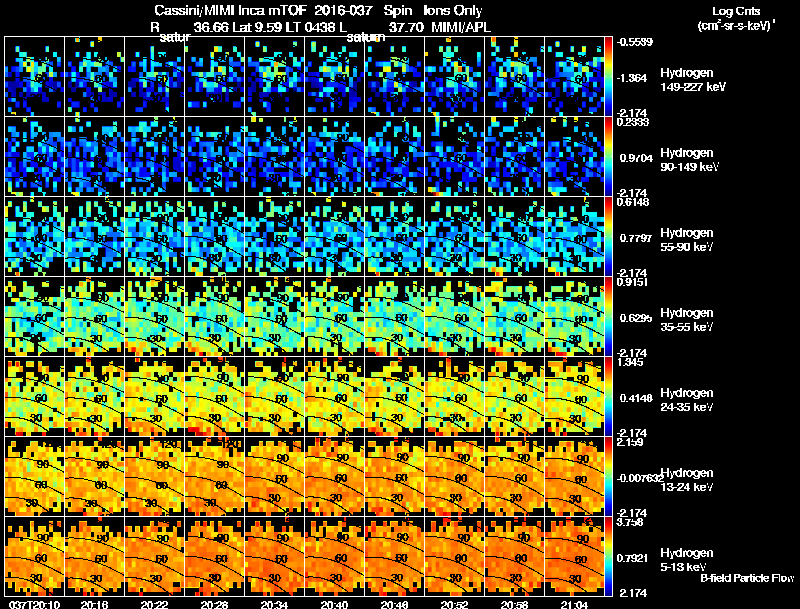Screen dimensions: 800x609
Task: Click the color bar beside Hydrogen 5-13 keV
Action: (x=608, y=557)
